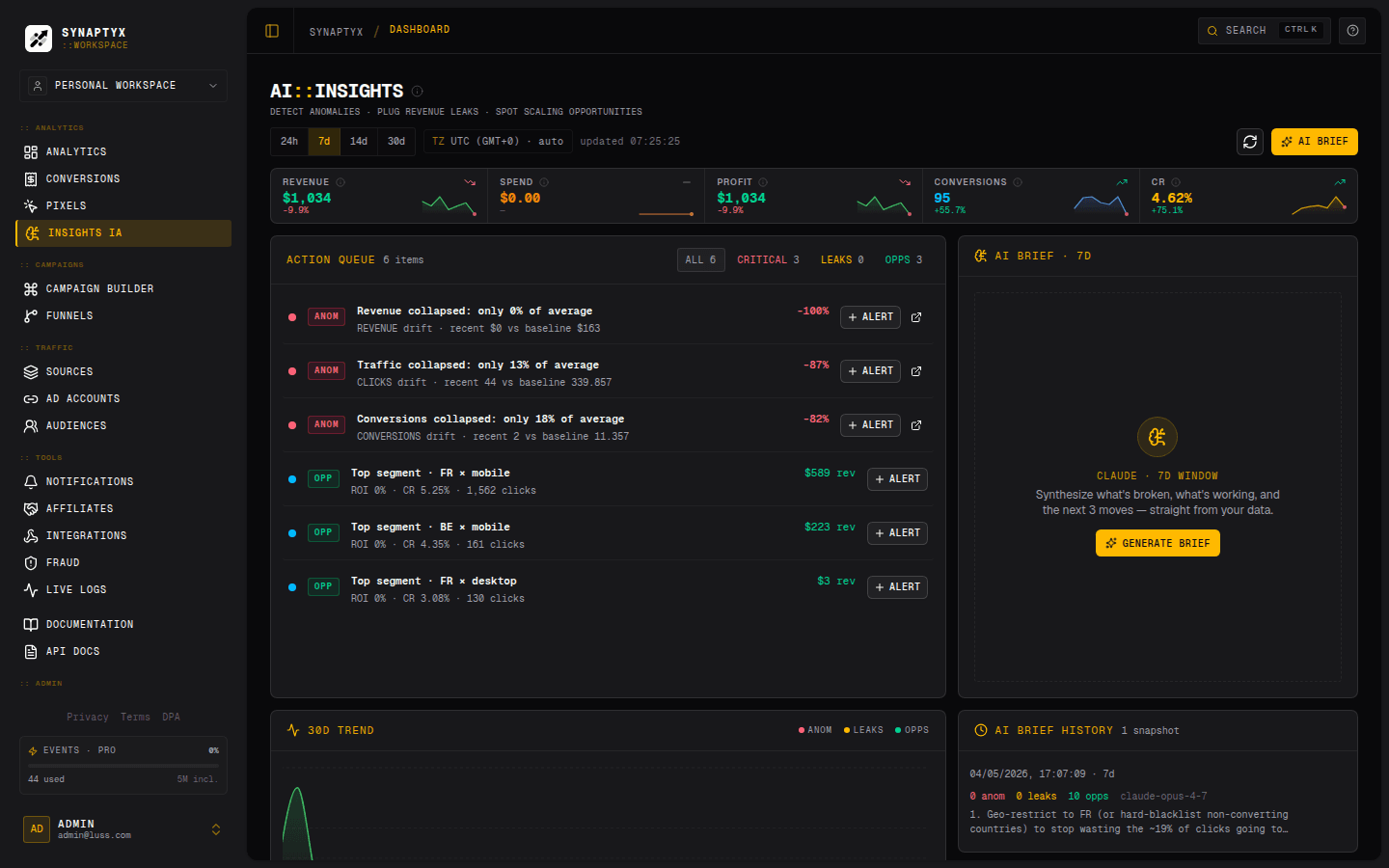Filter action queue by OPPS 3
Screen dimensions: 1389x868
pos(904,260)
